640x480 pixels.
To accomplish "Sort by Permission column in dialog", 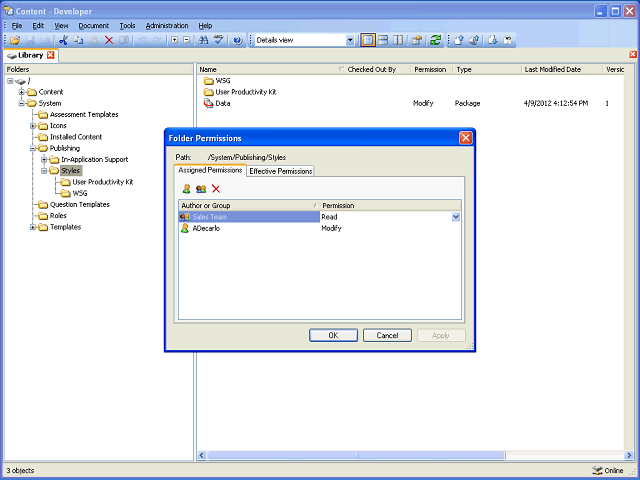I will pos(391,205).
